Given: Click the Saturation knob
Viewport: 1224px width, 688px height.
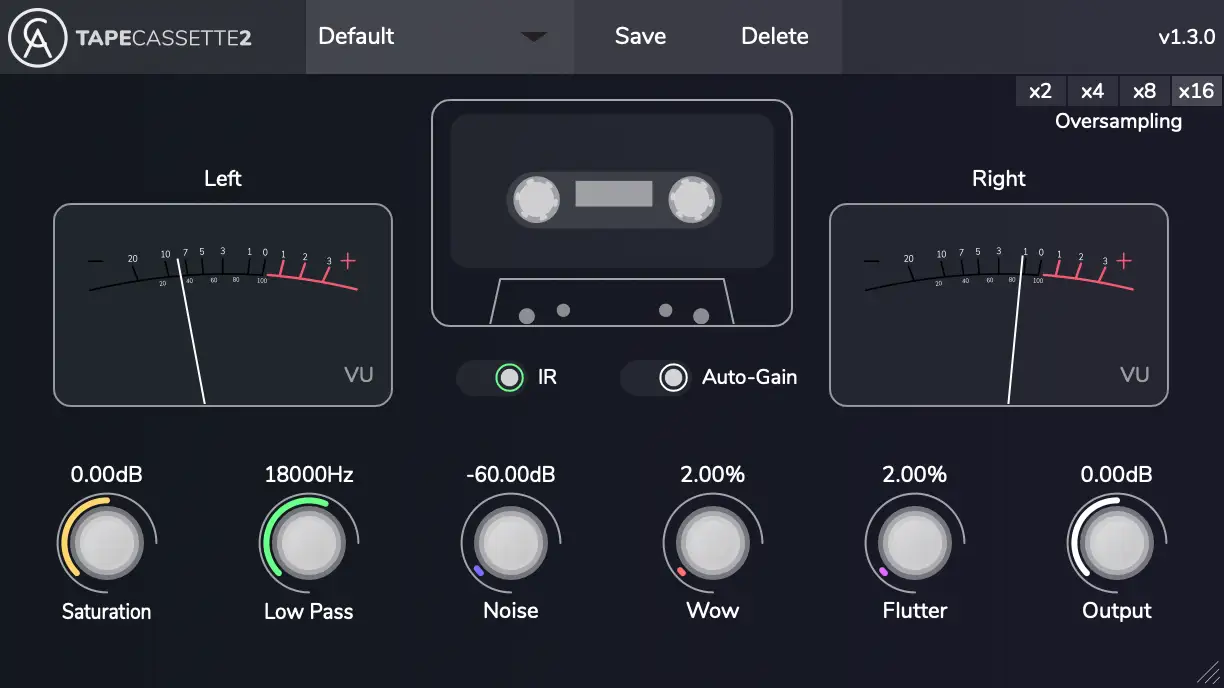Looking at the screenshot, I should 106,543.
